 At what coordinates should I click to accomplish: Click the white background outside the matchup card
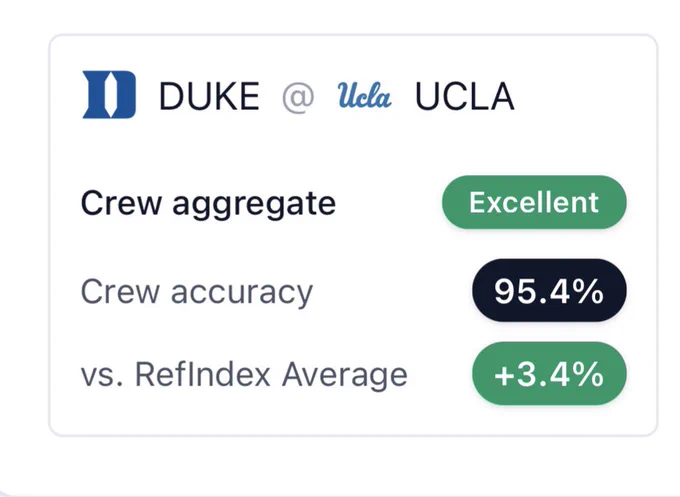tap(340, 464)
